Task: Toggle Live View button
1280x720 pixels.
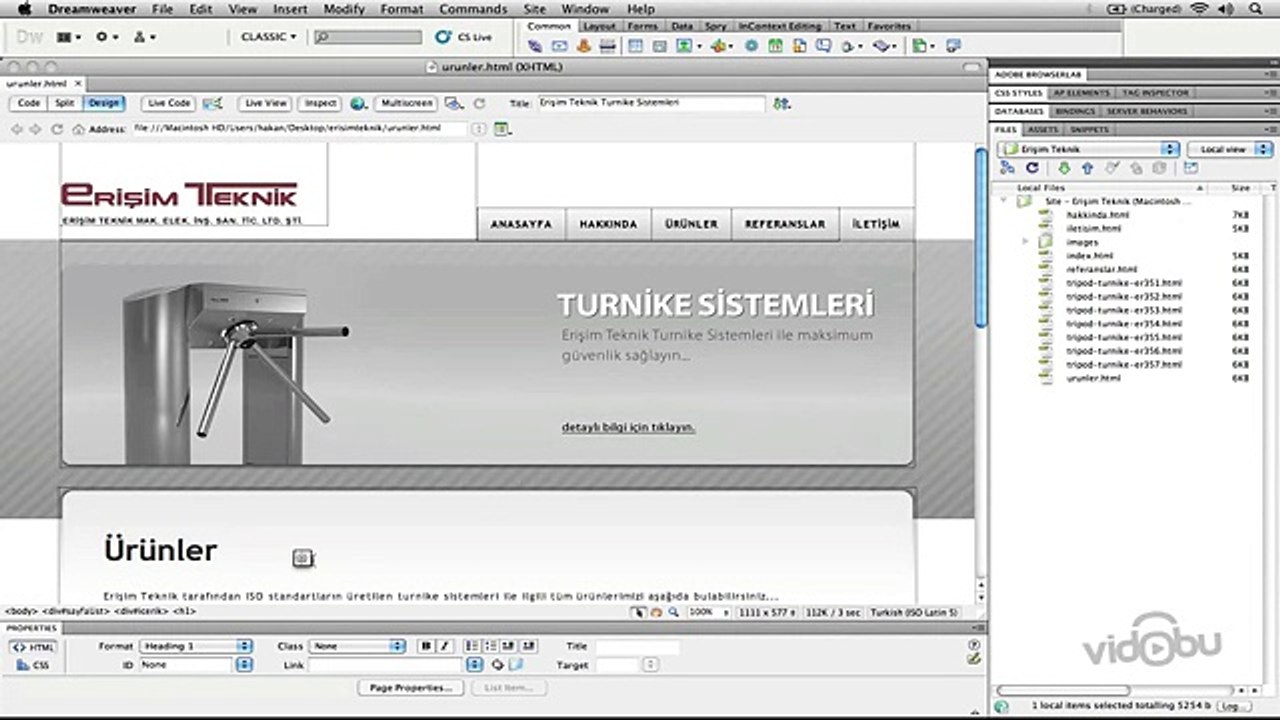Action: pyautogui.click(x=265, y=103)
